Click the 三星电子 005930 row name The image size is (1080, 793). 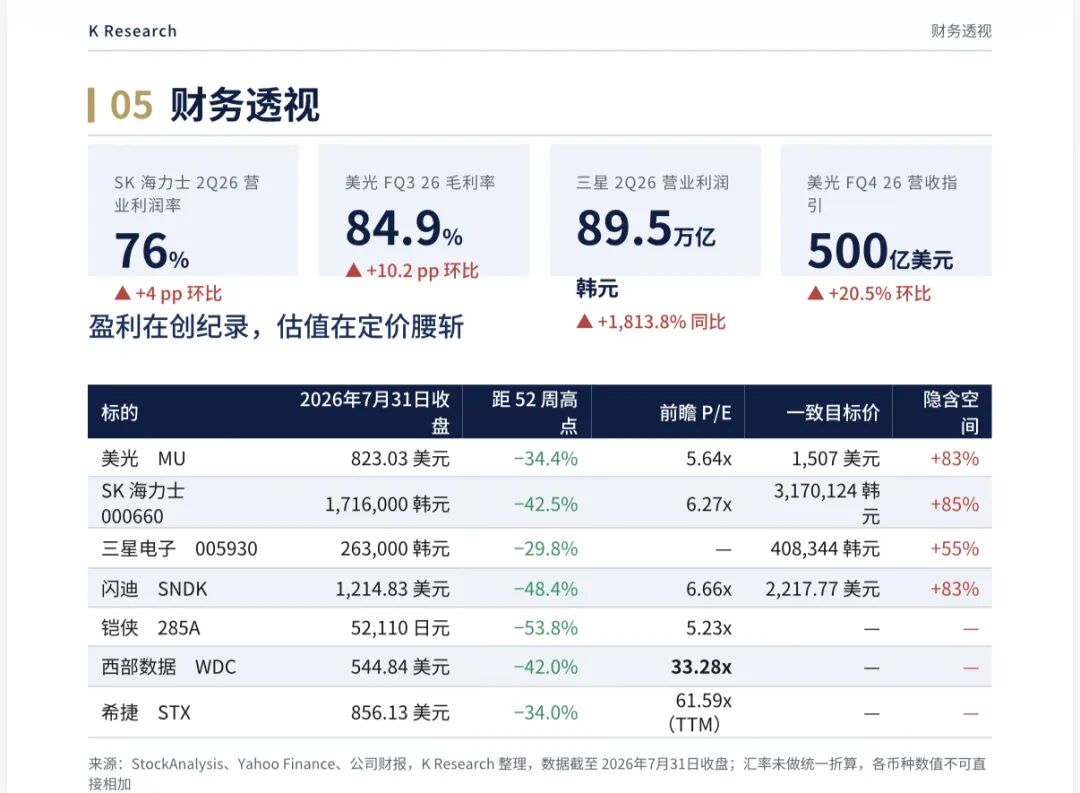[x=179, y=548]
